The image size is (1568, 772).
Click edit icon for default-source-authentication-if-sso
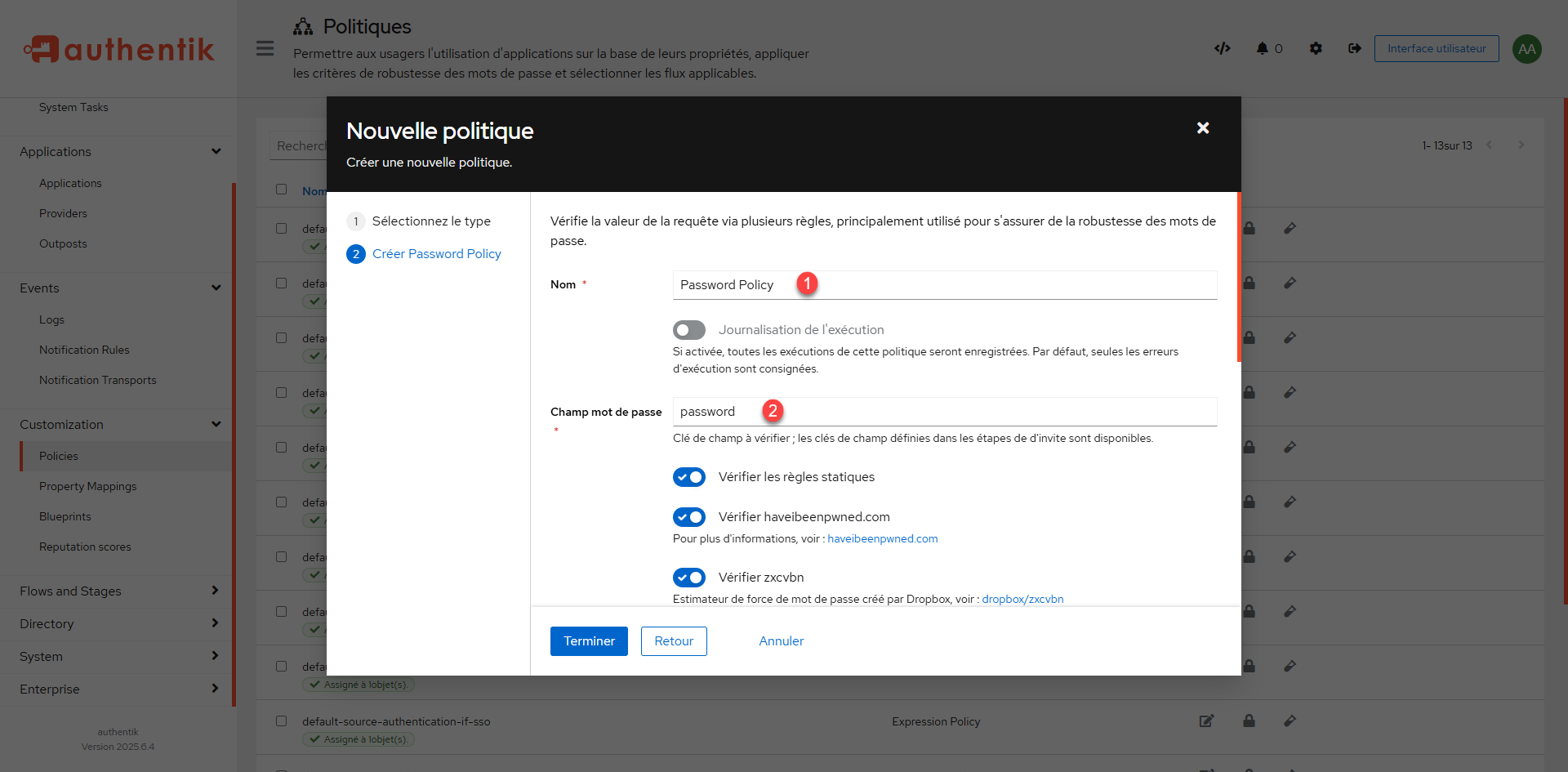click(1206, 721)
